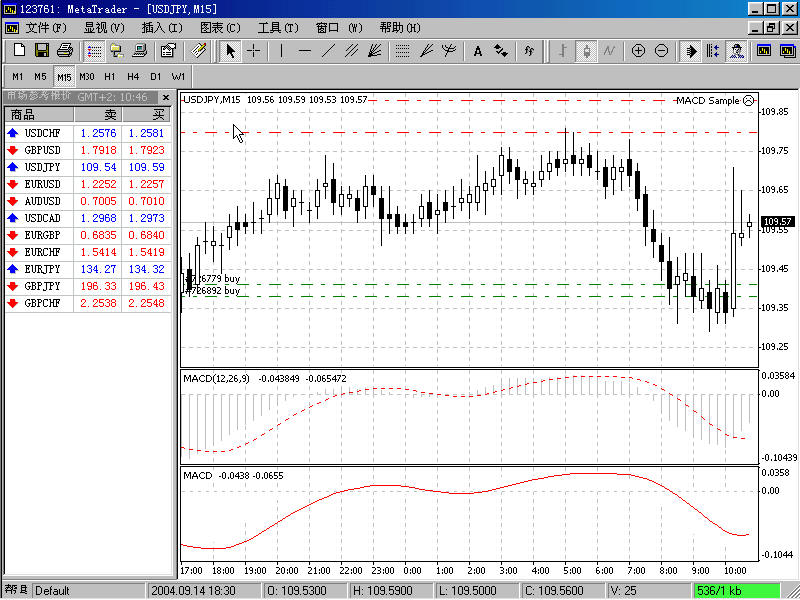The height and width of the screenshot is (600, 800).
Task: Select the M15 timeframe button
Action: (x=64, y=77)
